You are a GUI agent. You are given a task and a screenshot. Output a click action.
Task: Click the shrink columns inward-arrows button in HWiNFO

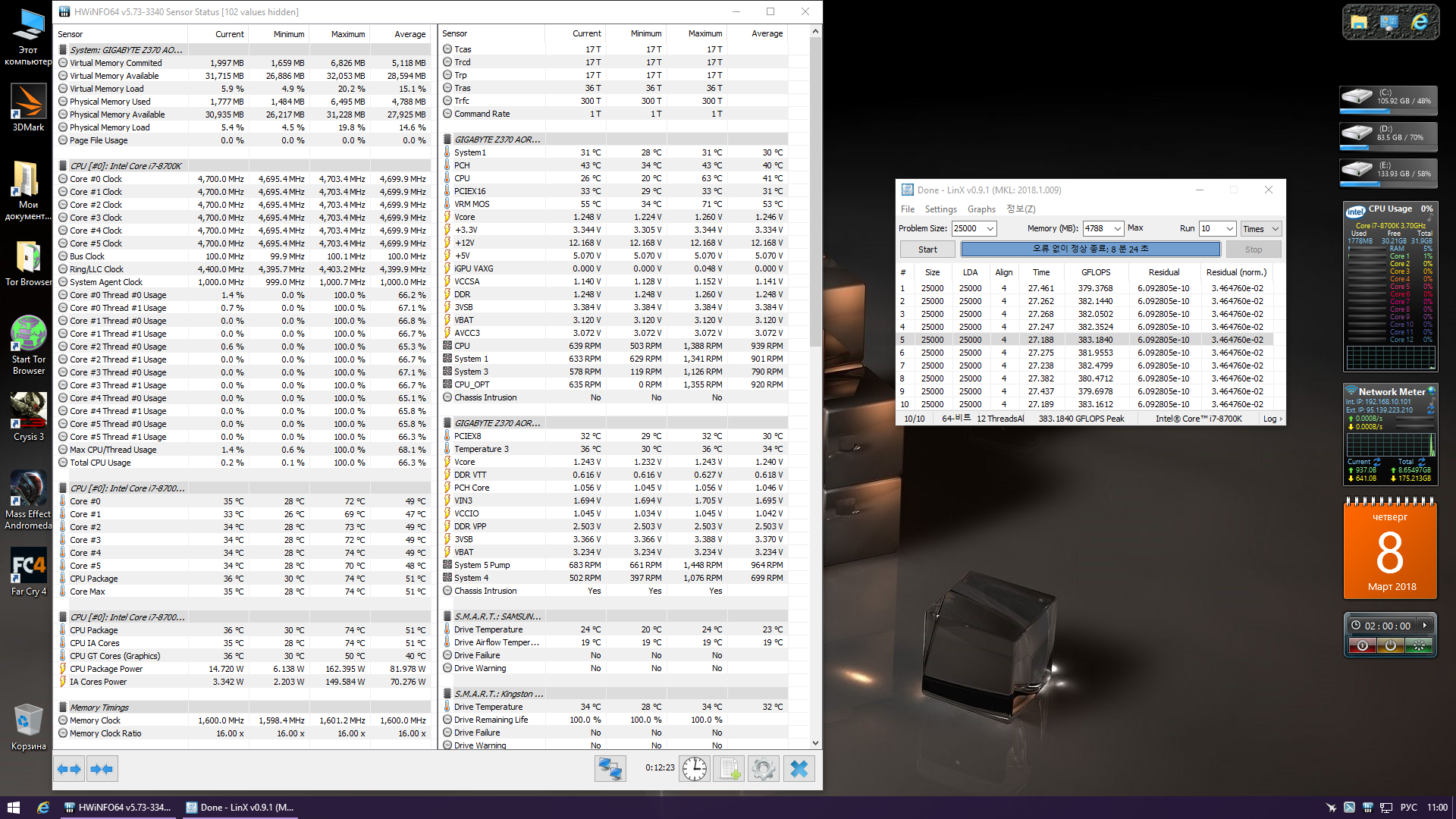pyautogui.click(x=102, y=769)
